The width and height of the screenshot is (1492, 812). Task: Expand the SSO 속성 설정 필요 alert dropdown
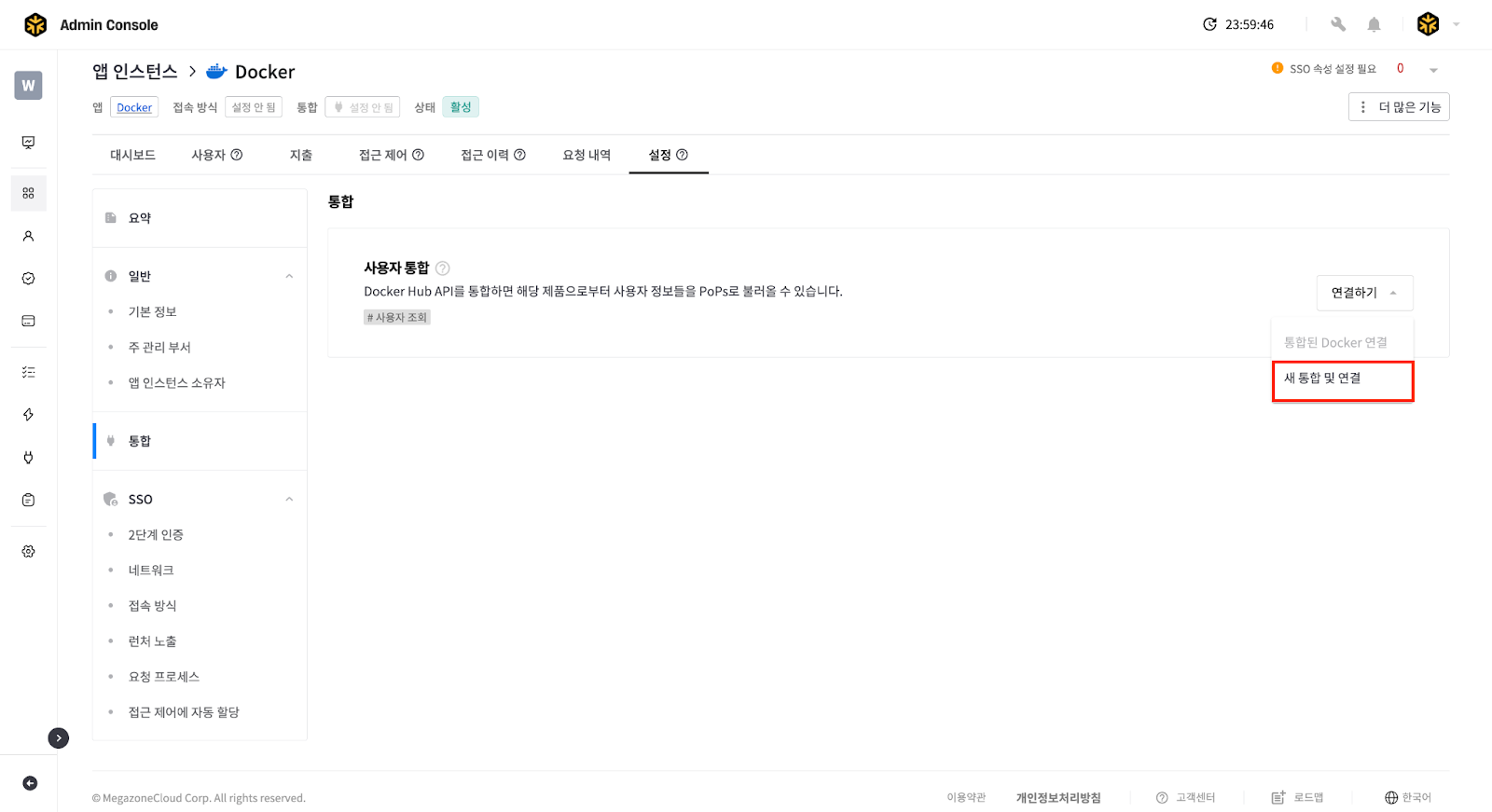(x=1433, y=70)
